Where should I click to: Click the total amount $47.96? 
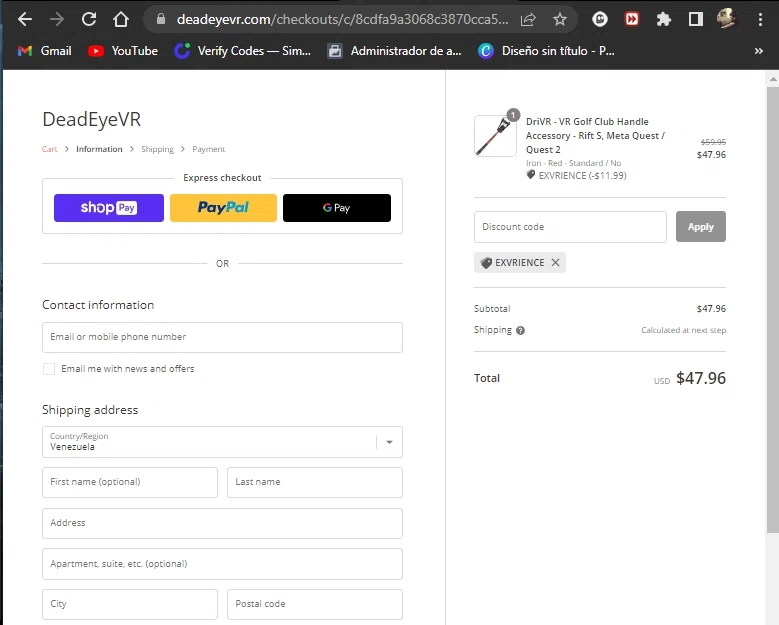(701, 378)
